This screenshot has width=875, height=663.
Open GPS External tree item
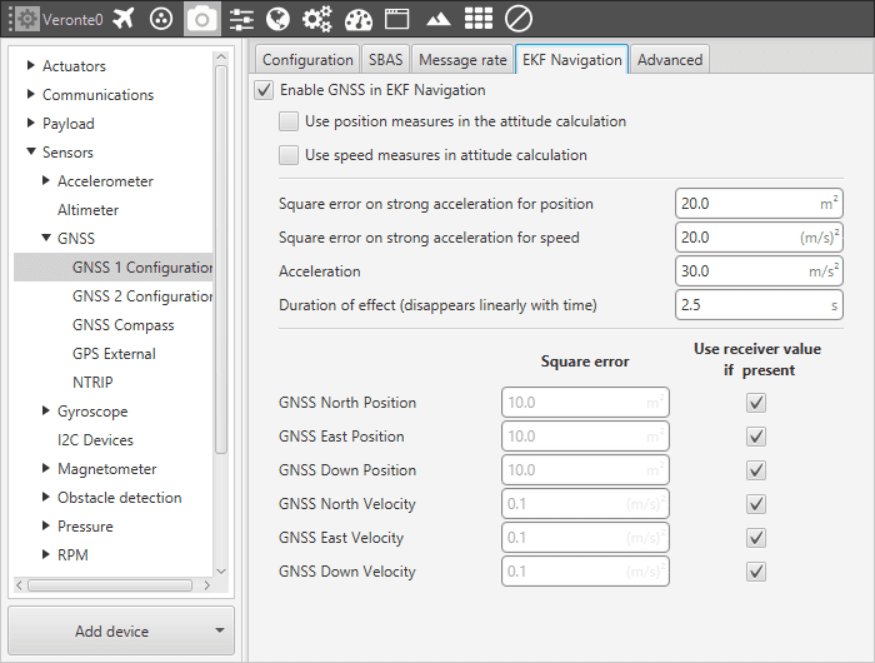click(x=114, y=354)
